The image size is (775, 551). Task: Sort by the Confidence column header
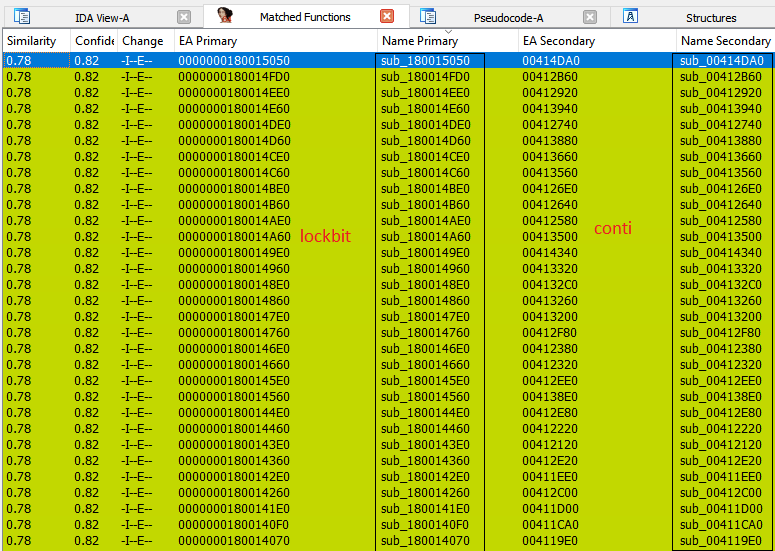94,41
